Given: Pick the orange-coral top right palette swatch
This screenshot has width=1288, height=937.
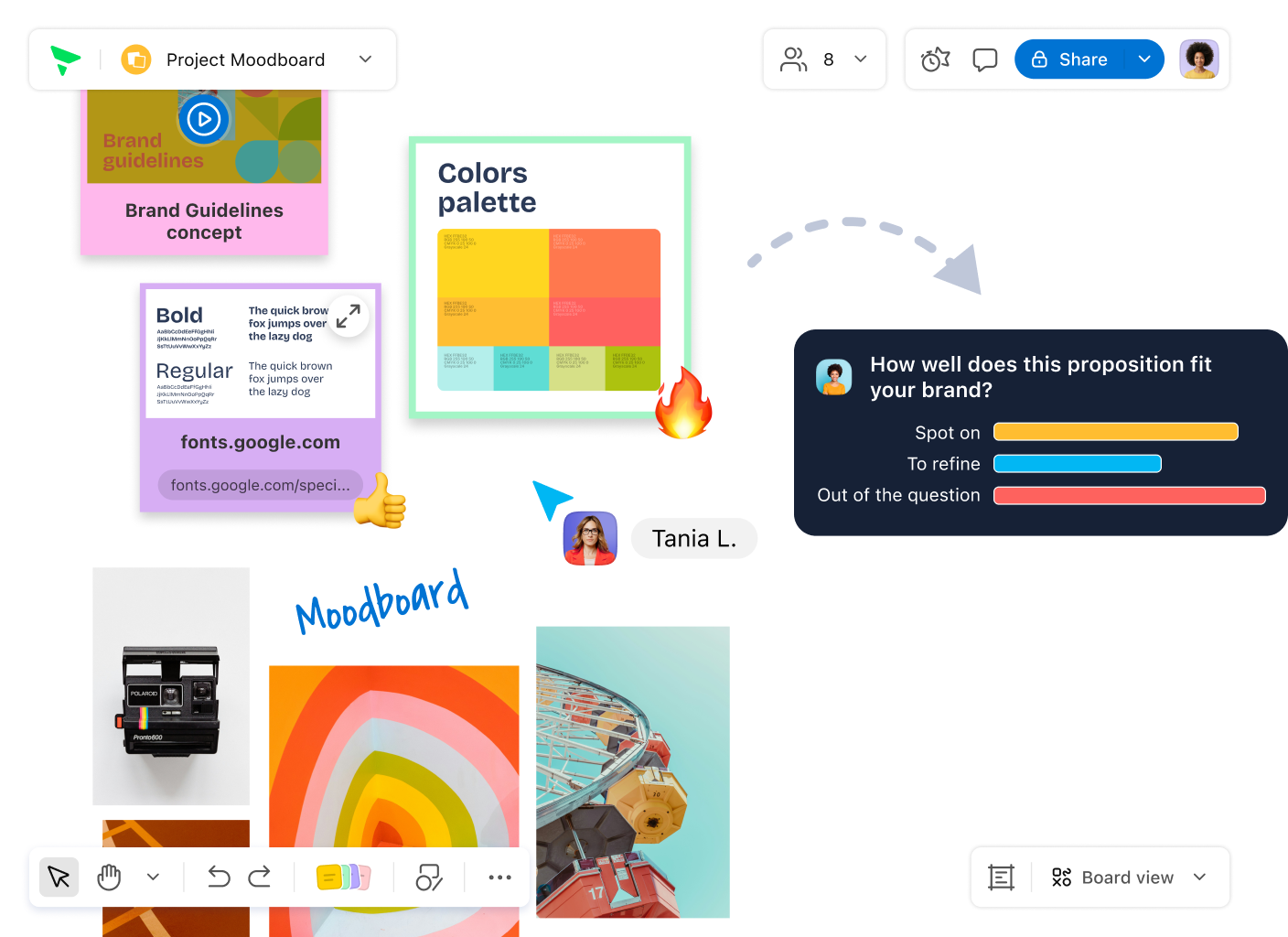Looking at the screenshot, I should point(605,264).
